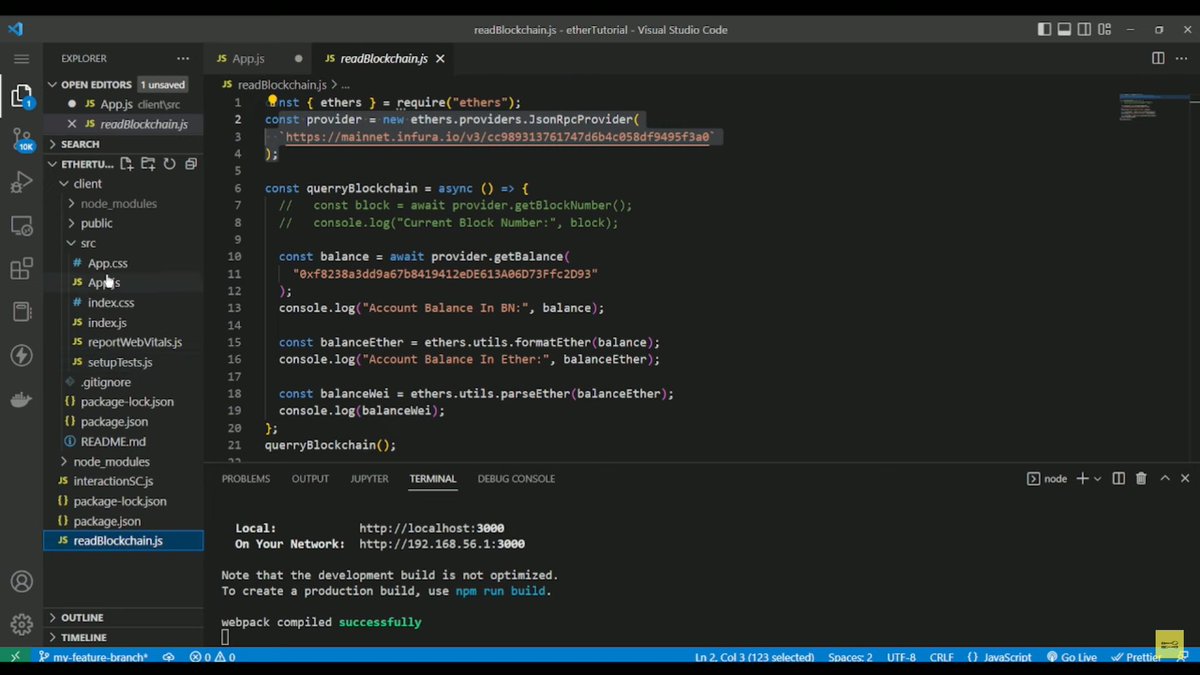Open App.css in the explorer
Image resolution: width=1200 pixels, height=675 pixels.
[x=124, y=263]
